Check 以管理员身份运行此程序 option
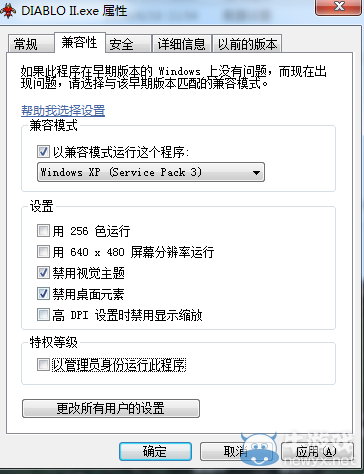The width and height of the screenshot is (364, 474). tap(43, 365)
